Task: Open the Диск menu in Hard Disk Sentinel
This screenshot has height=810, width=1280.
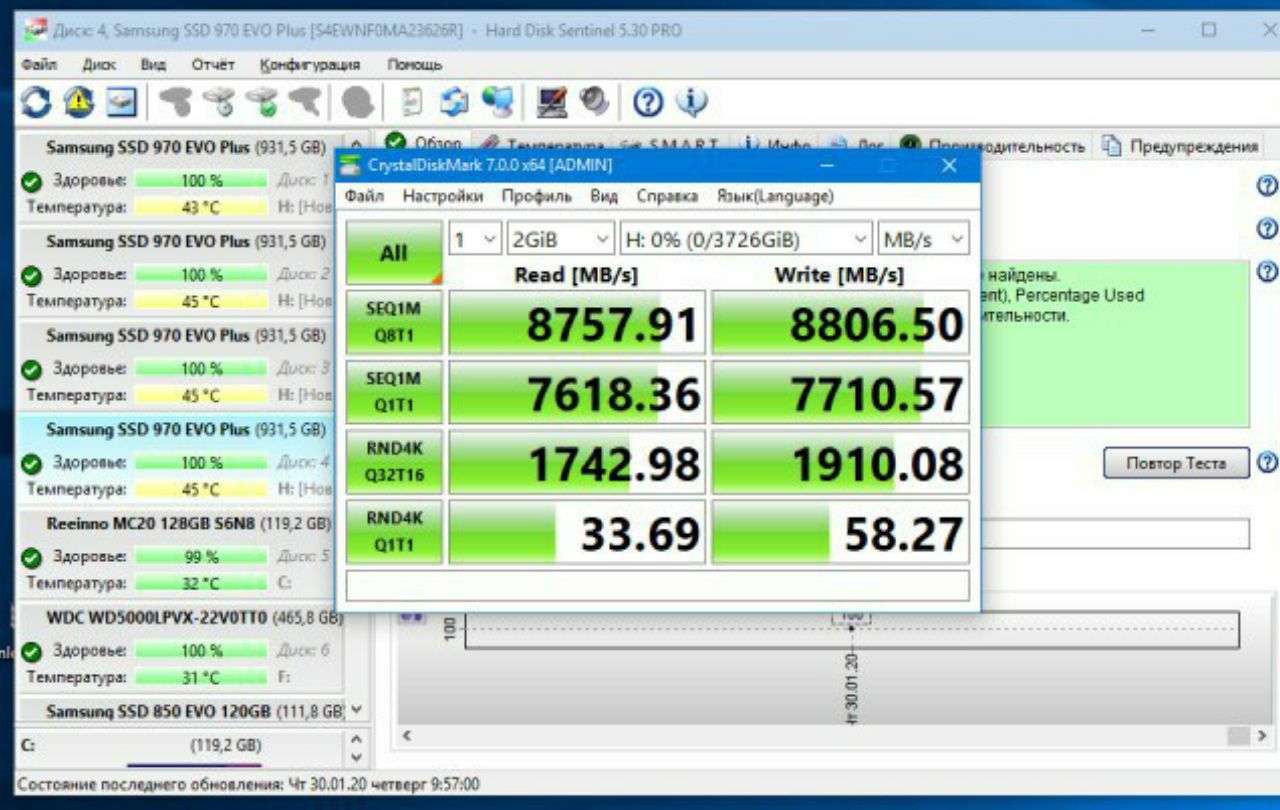Action: 99,65
